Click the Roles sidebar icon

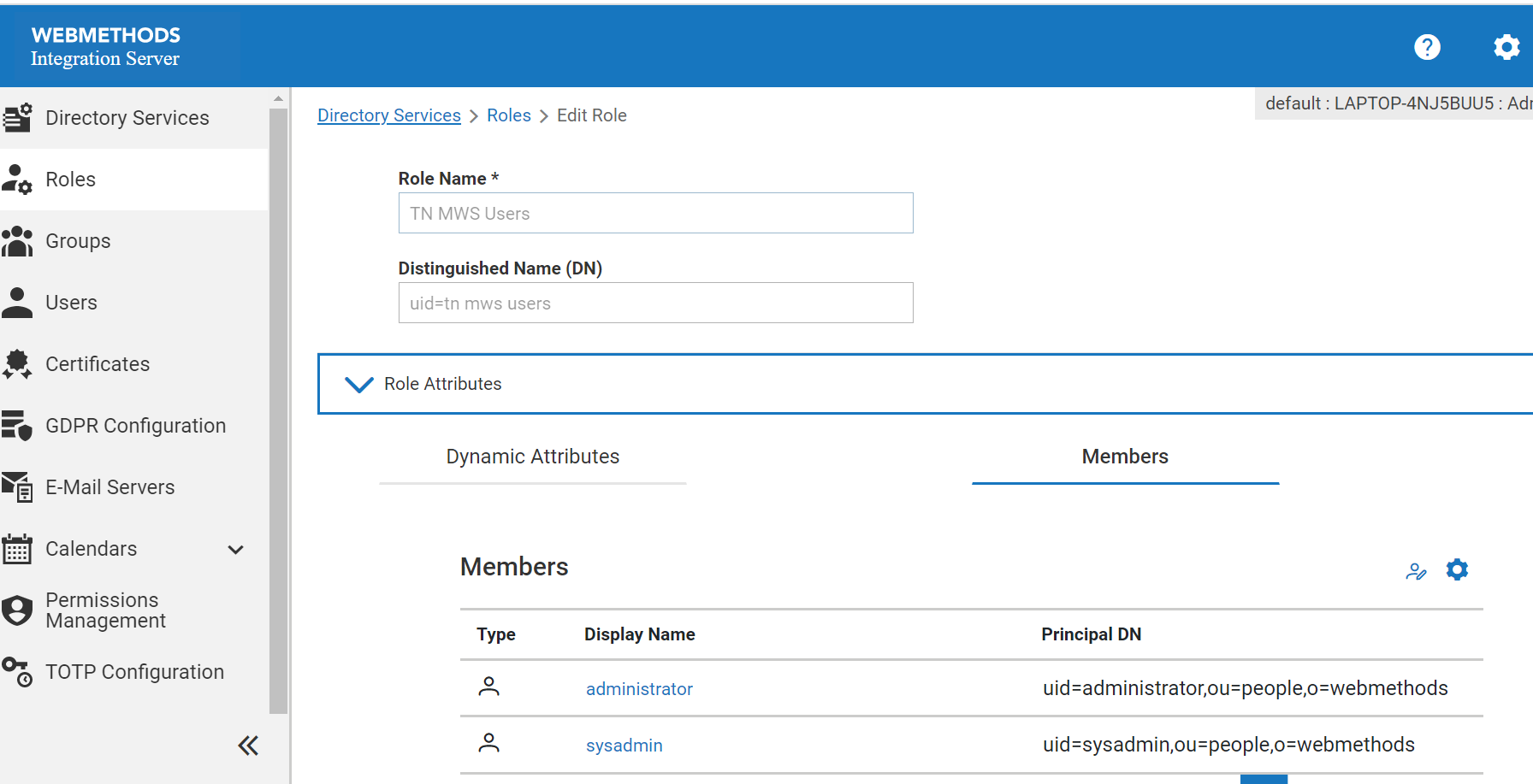click(x=17, y=180)
